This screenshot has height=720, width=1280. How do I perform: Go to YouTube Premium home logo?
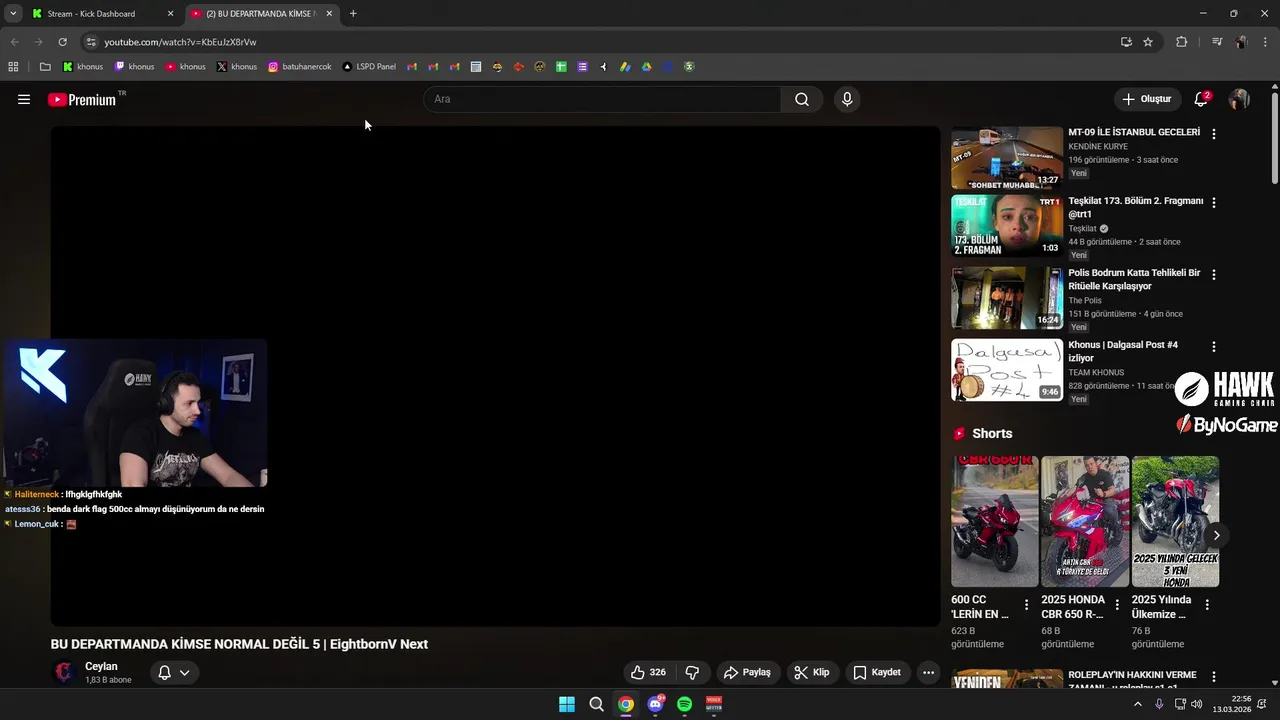pos(82,100)
